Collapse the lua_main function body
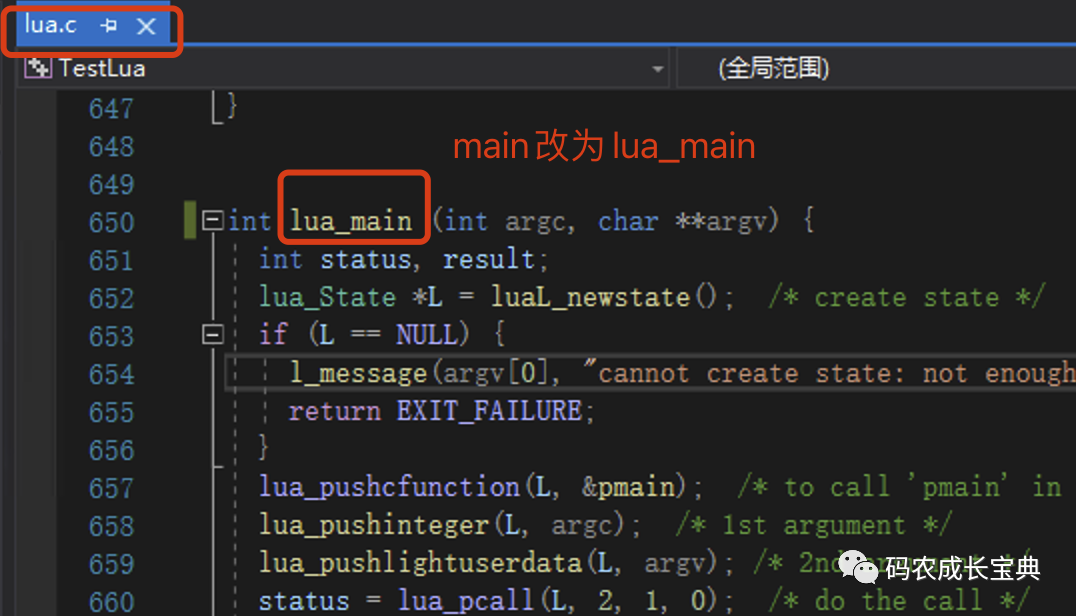Screen dimensions: 1076x616 [x=213, y=220]
